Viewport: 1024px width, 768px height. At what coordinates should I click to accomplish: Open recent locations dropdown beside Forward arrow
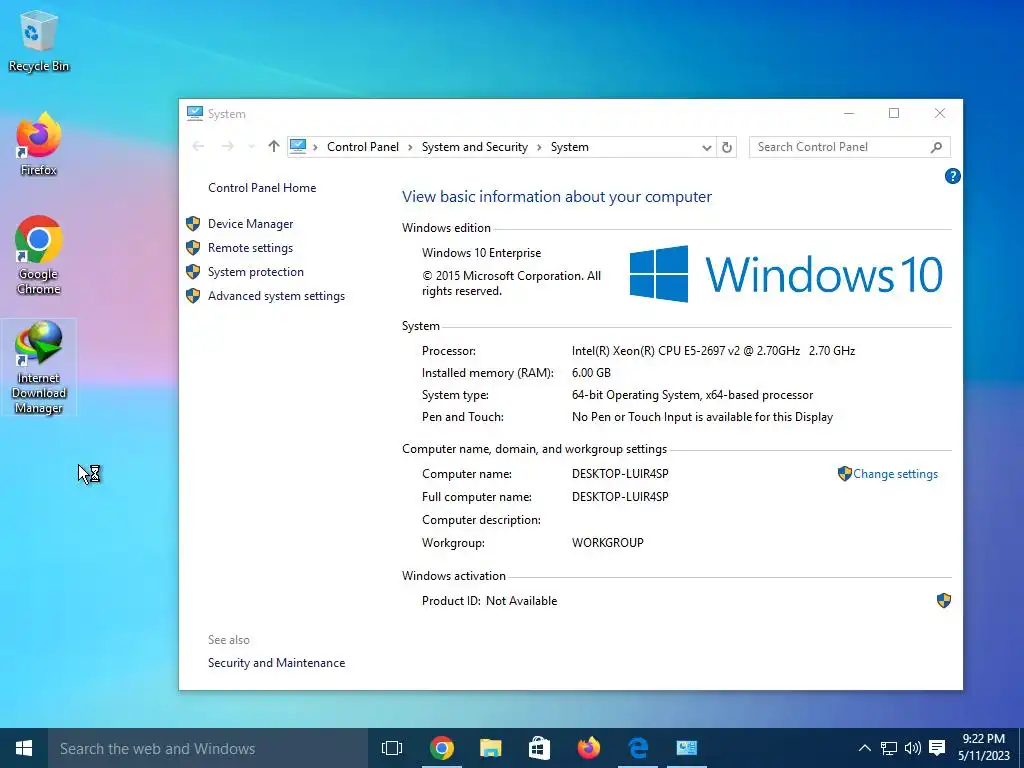[251, 147]
